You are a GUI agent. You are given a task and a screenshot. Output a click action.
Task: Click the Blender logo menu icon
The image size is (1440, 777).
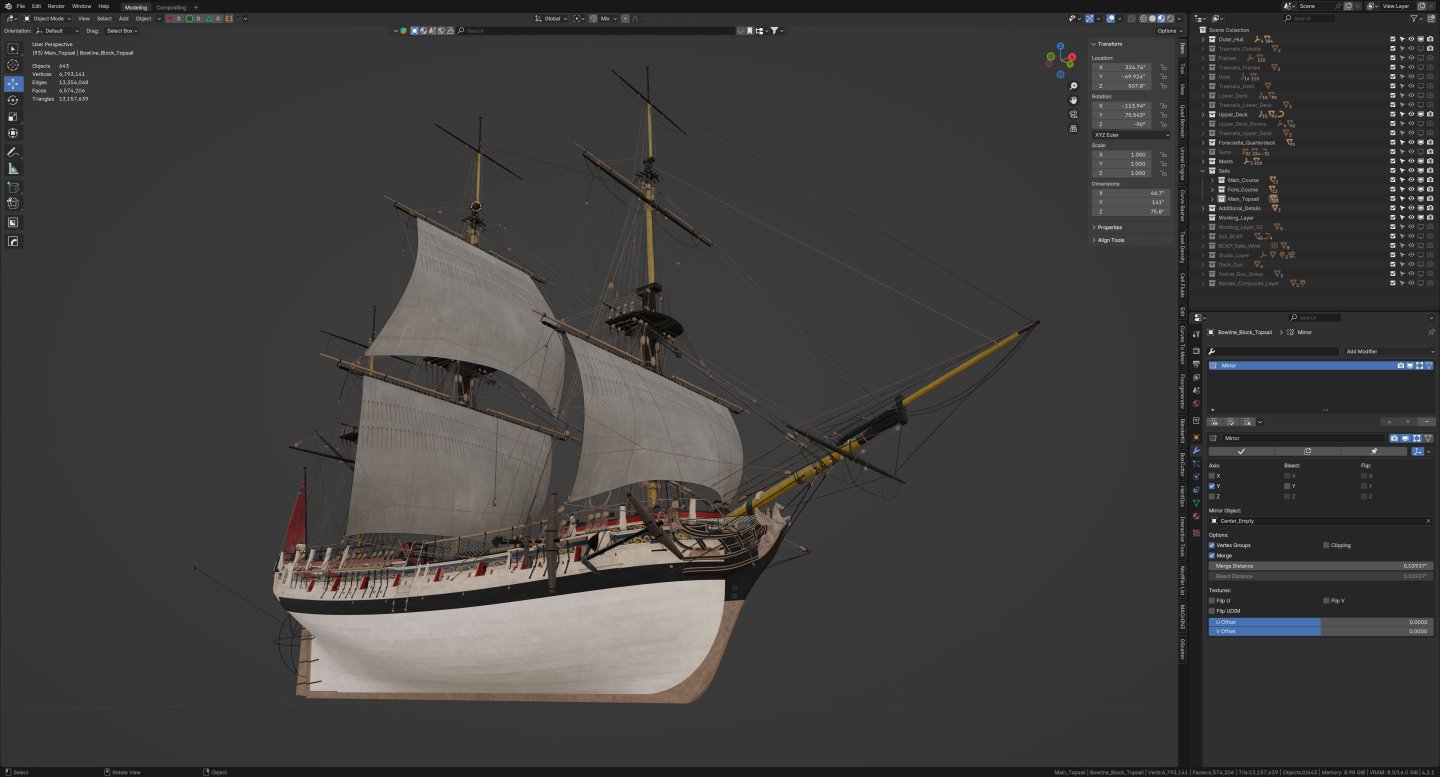click(x=7, y=6)
